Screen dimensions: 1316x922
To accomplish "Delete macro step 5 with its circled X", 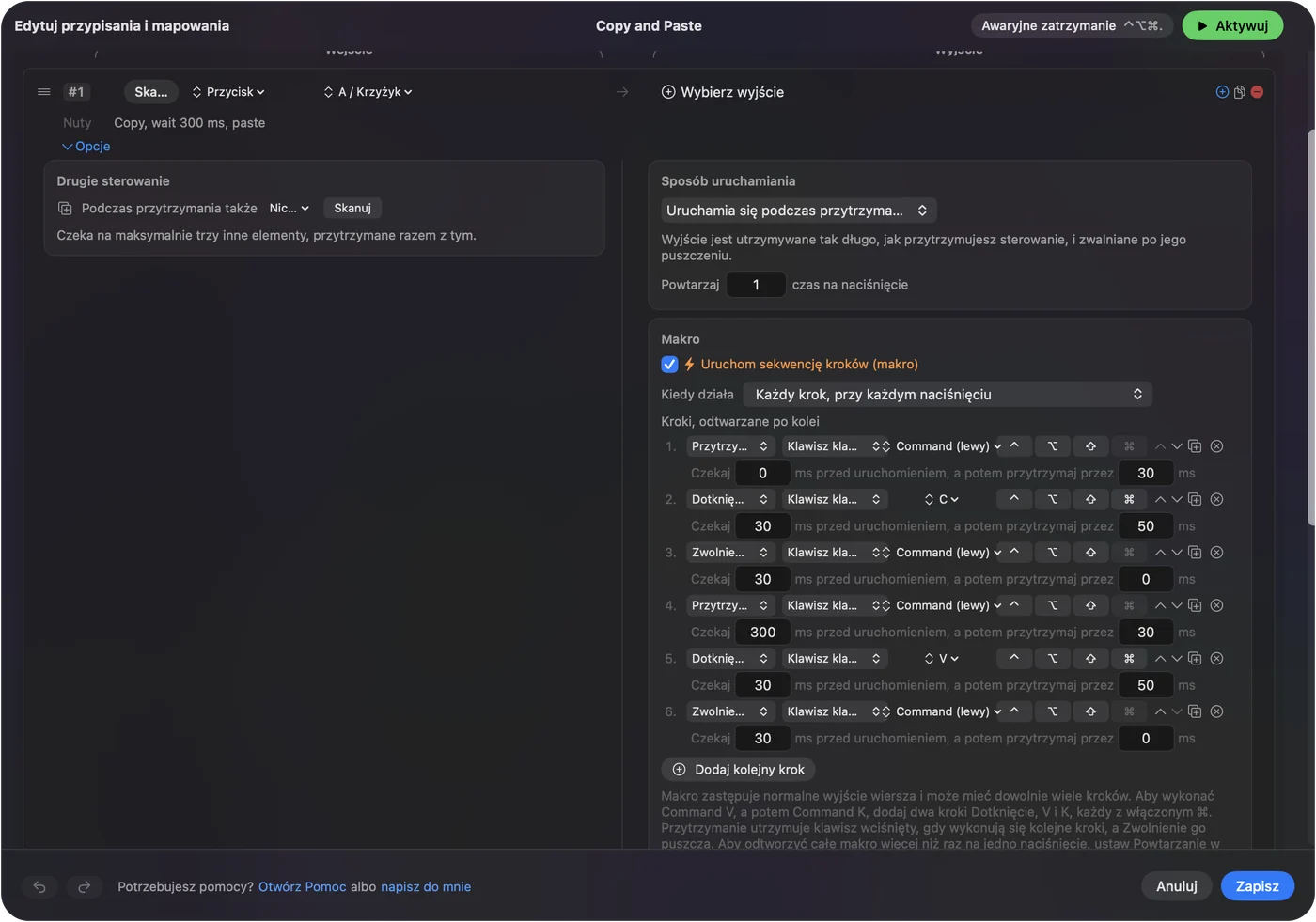I will tap(1216, 659).
